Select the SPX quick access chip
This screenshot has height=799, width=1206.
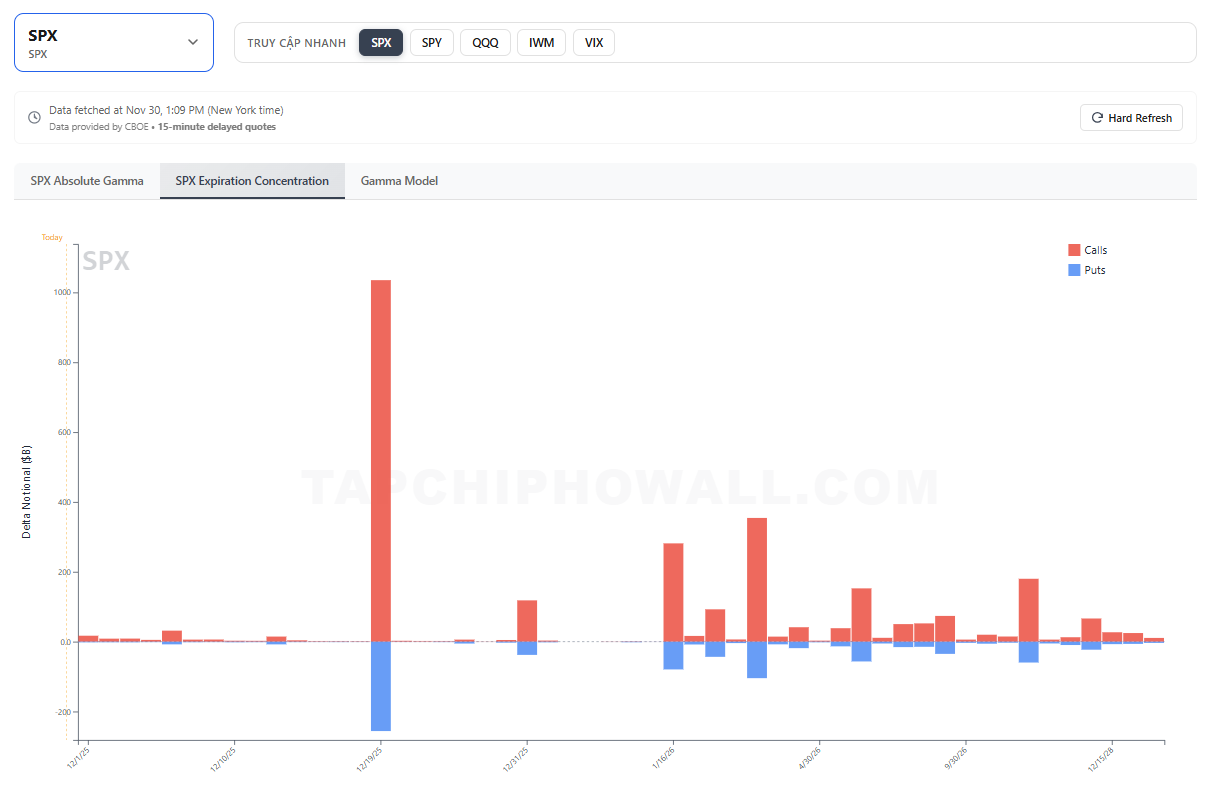coord(381,43)
